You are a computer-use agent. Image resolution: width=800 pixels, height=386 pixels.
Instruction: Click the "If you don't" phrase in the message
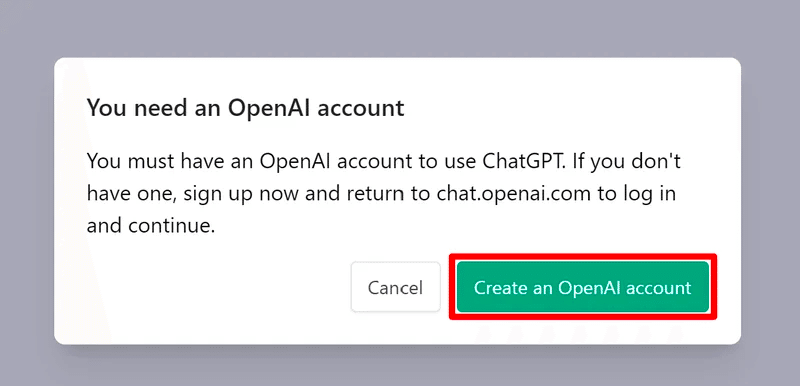click(x=626, y=162)
